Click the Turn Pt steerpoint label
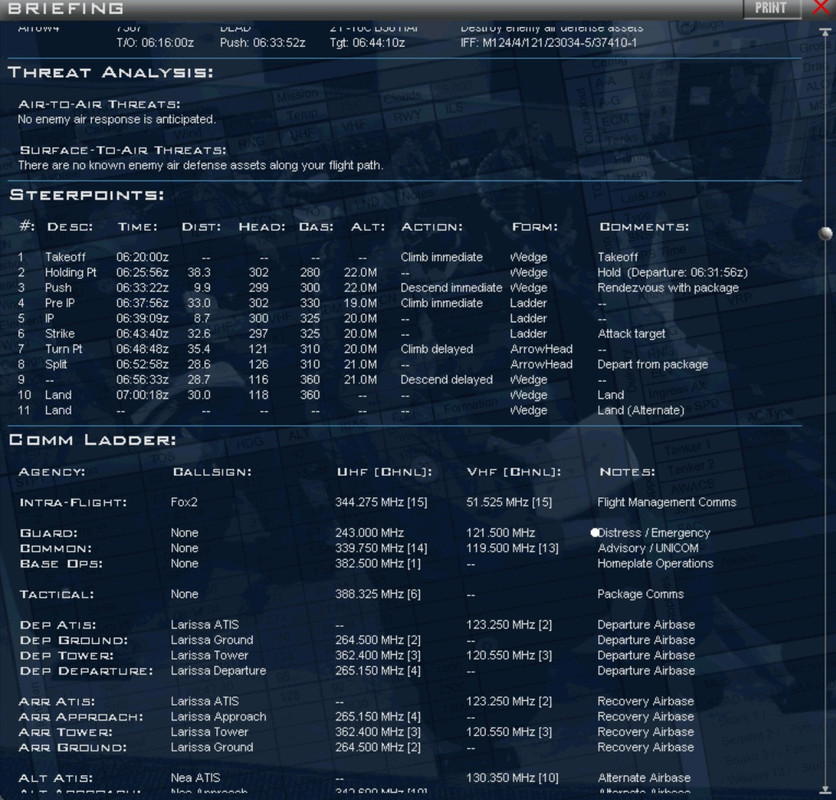Image resolution: width=836 pixels, height=800 pixels. (x=63, y=349)
